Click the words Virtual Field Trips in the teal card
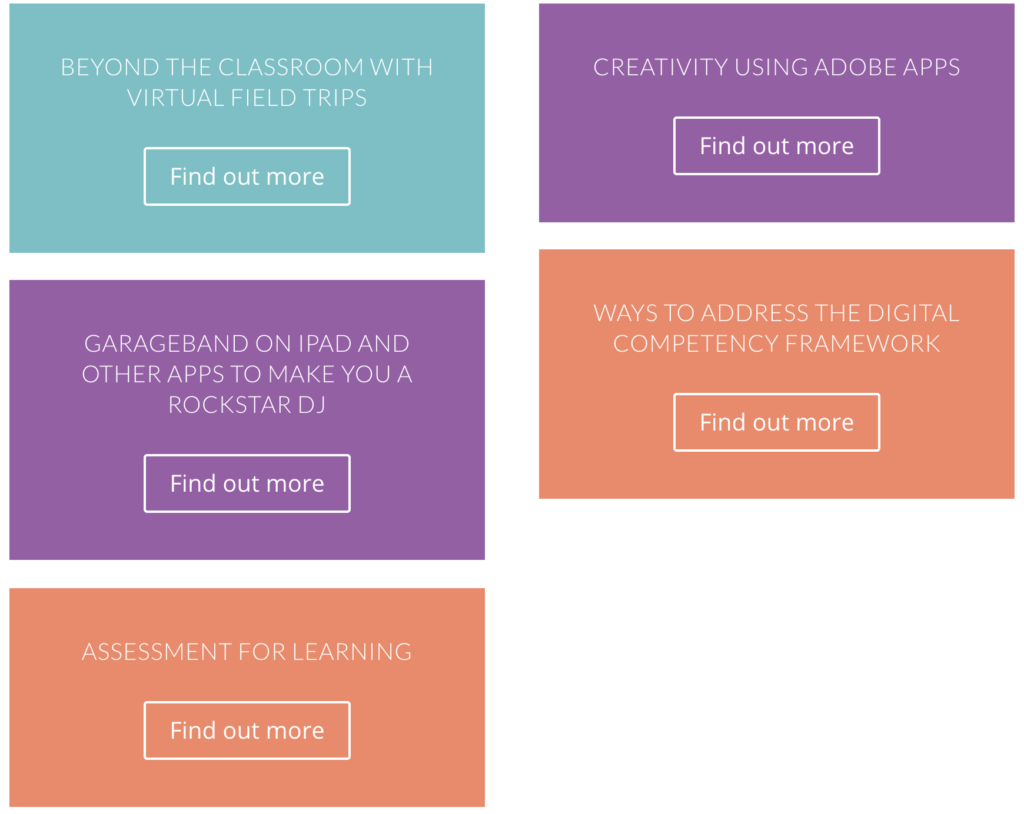The height and width of the screenshot is (814, 1024). [x=247, y=98]
